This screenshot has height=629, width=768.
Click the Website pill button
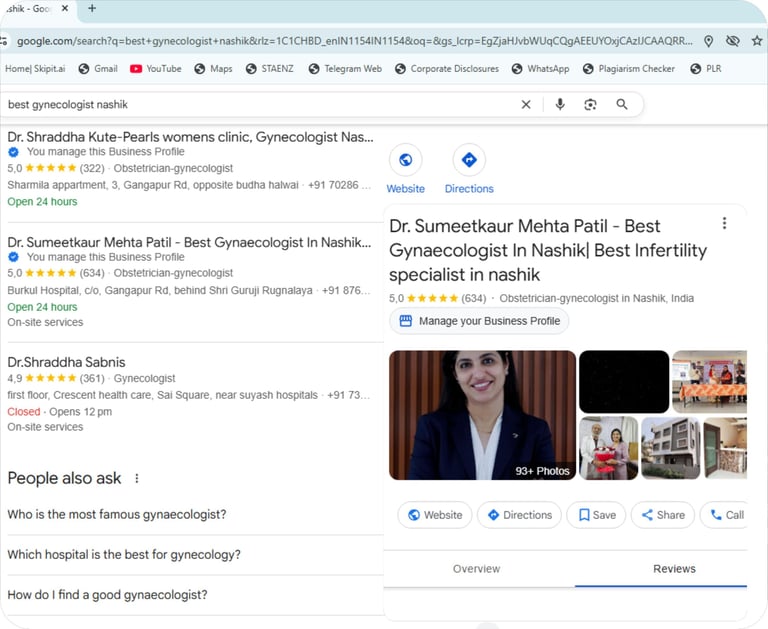(435, 515)
